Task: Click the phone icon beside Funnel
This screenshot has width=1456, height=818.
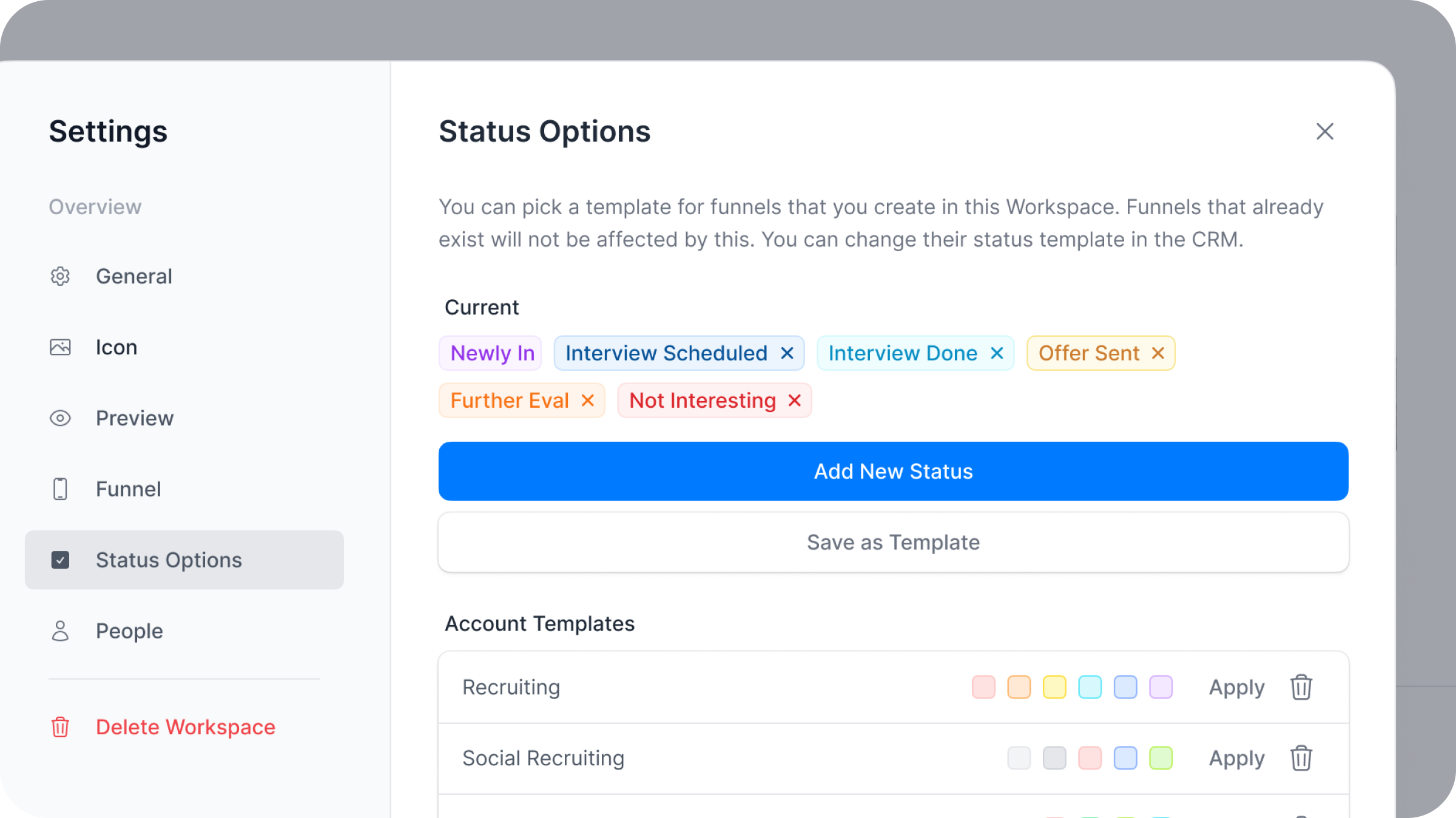Action: click(x=60, y=488)
